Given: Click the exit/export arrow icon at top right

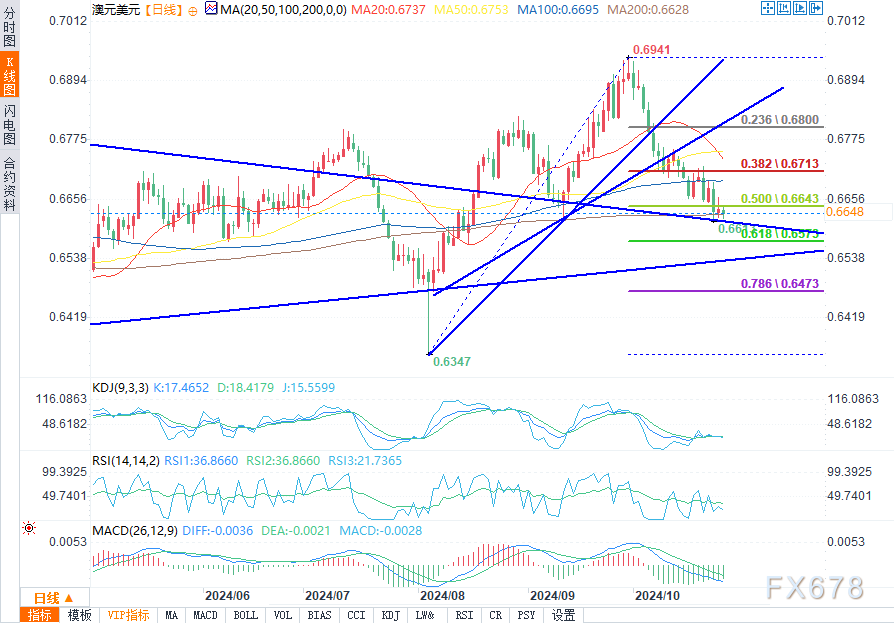Looking at the screenshot, I should point(816,8).
